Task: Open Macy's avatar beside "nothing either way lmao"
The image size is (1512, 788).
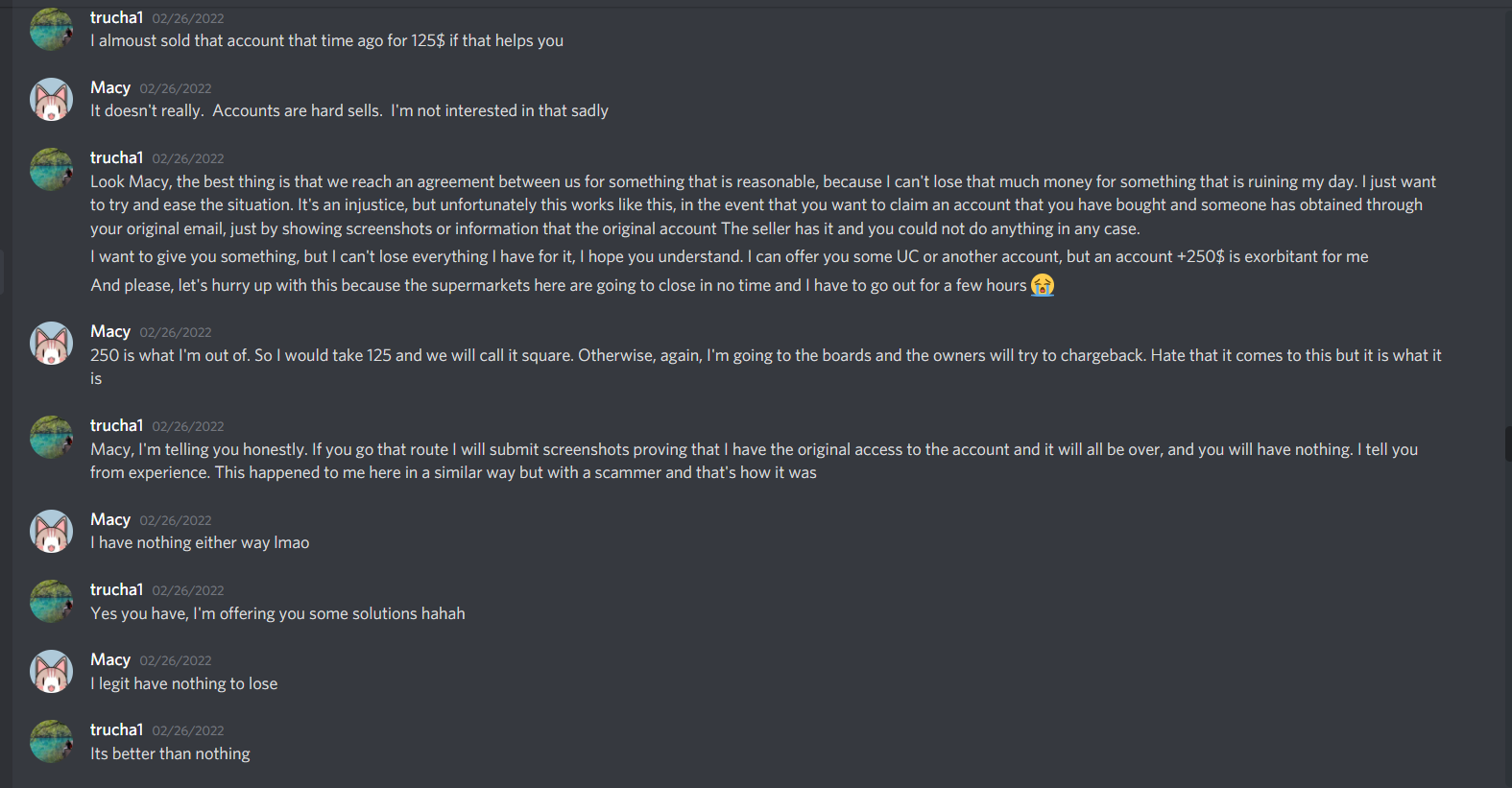Action: pos(52,532)
